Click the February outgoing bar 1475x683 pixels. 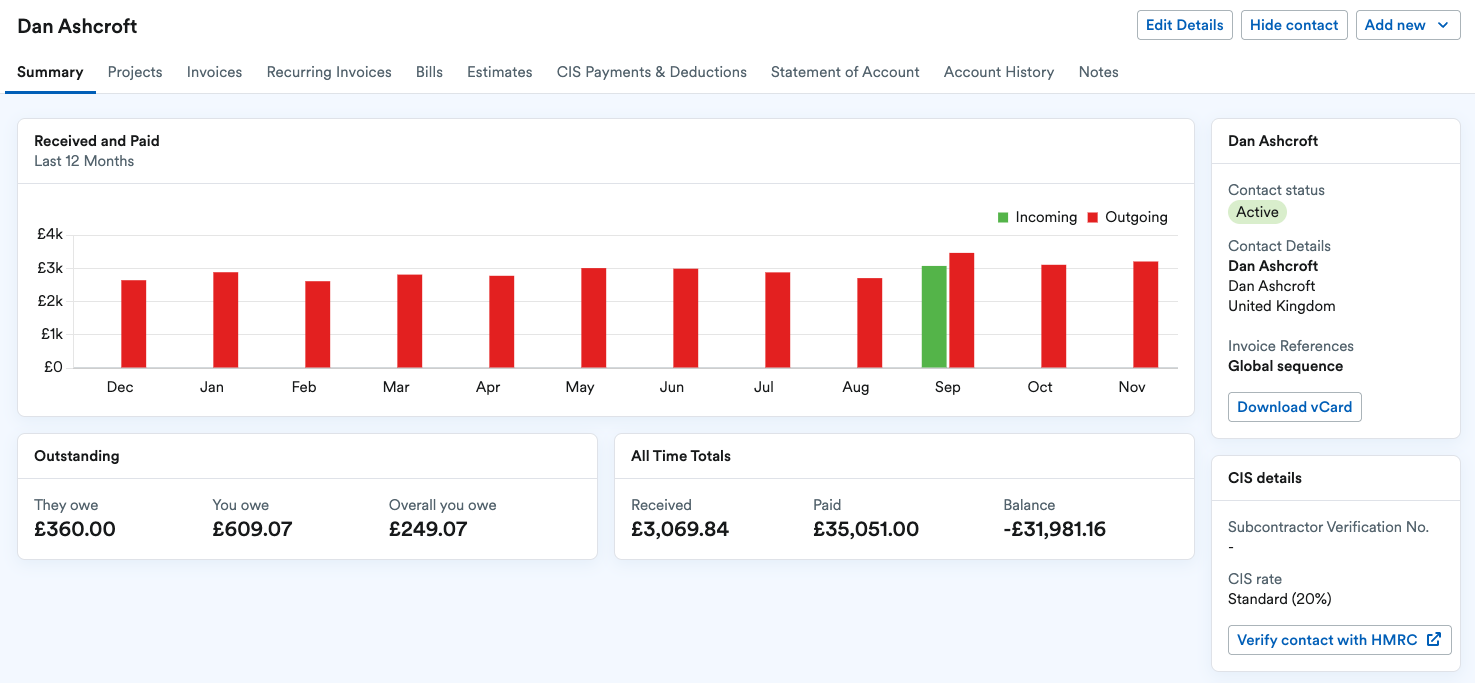pyautogui.click(x=318, y=324)
